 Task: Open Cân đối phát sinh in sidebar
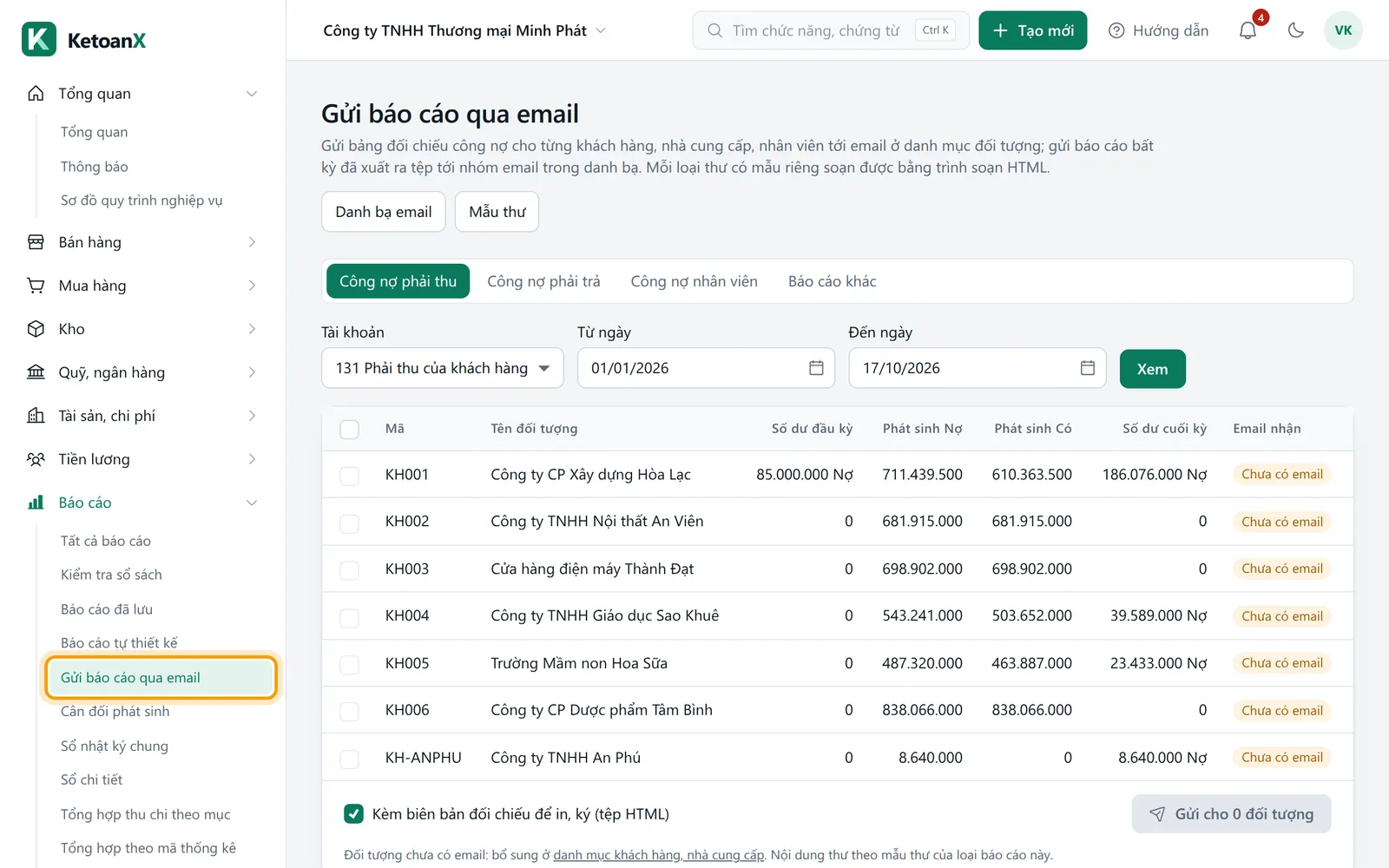[115, 712]
